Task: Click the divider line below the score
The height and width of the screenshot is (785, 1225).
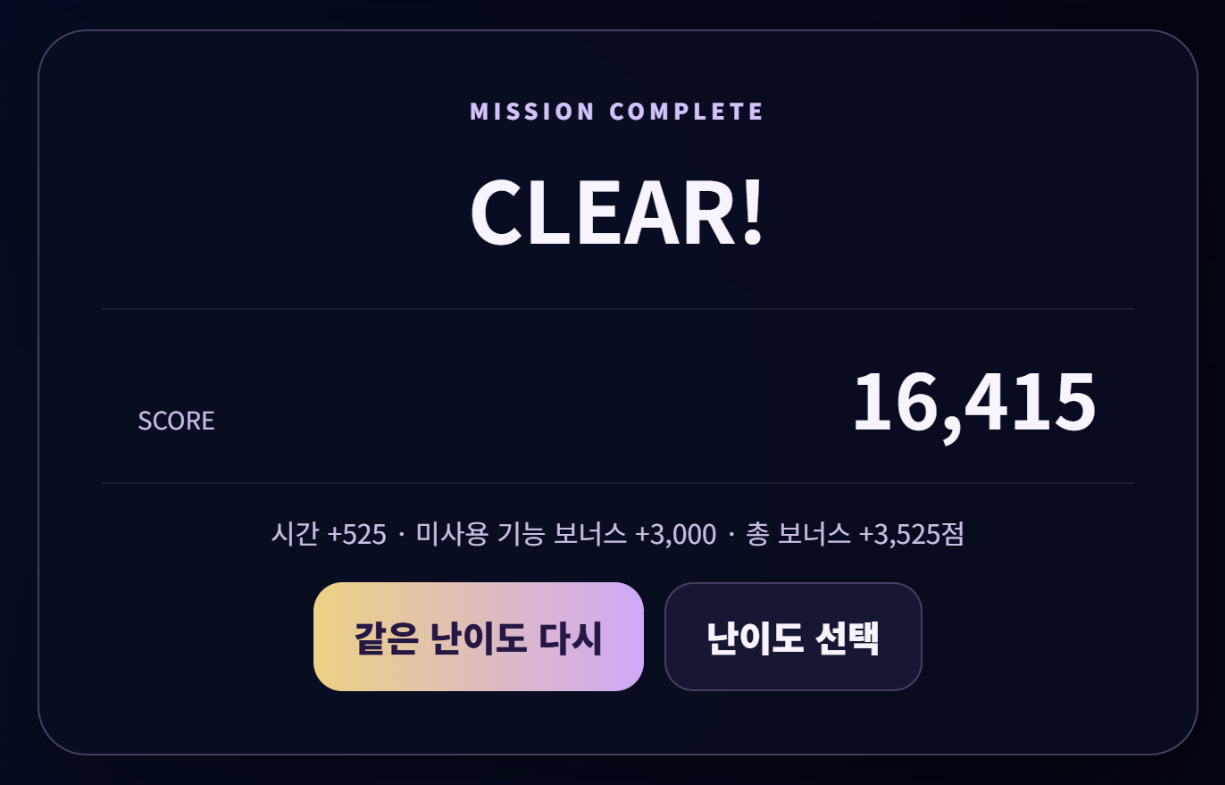Action: click(x=617, y=483)
